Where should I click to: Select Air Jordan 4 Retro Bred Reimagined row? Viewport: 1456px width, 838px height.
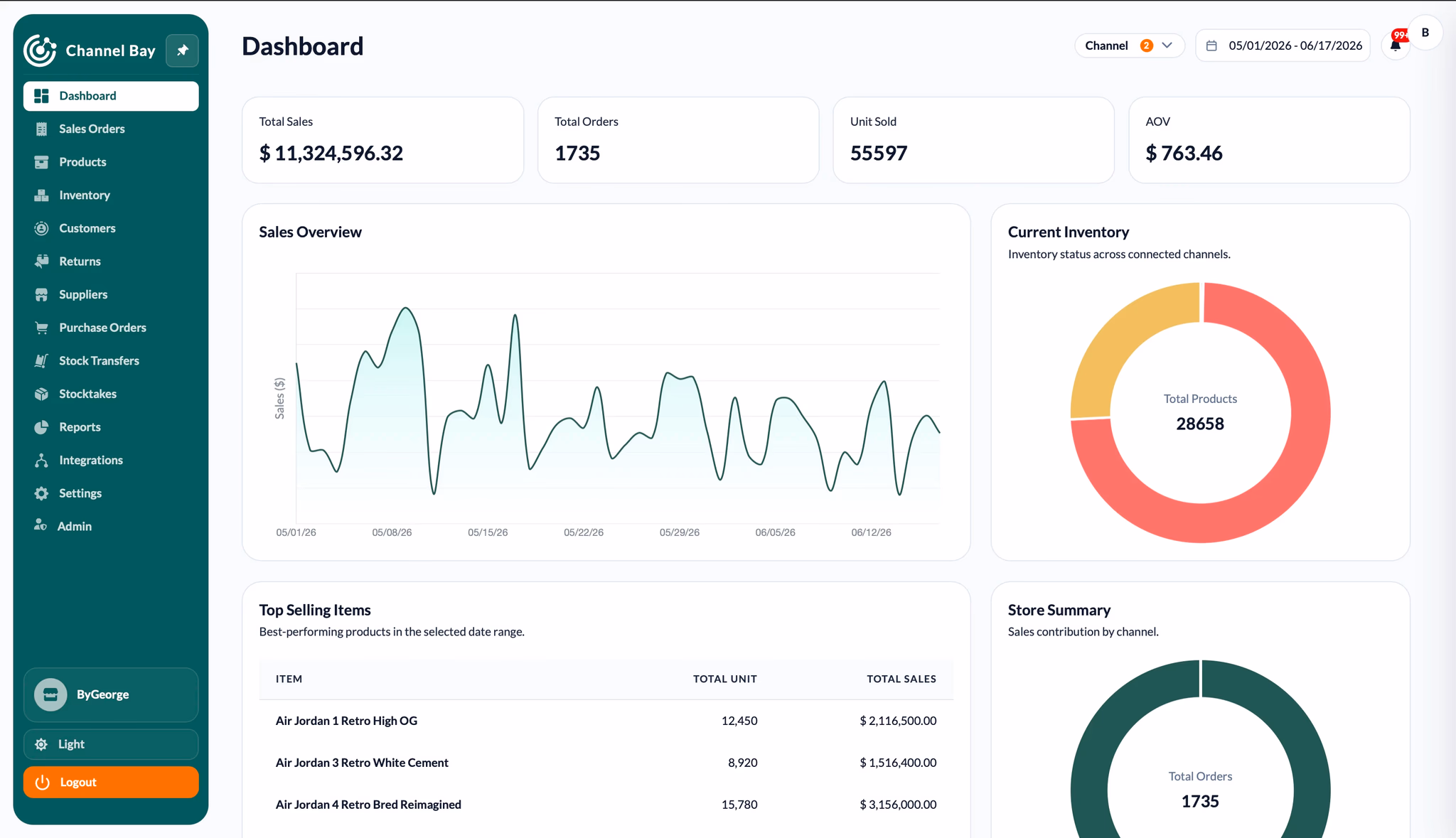[606, 805]
